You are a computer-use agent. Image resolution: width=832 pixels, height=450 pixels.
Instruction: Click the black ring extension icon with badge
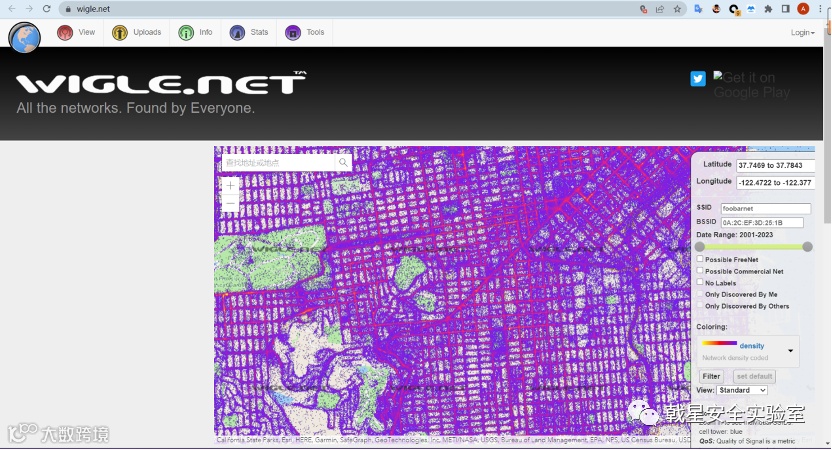tap(734, 9)
